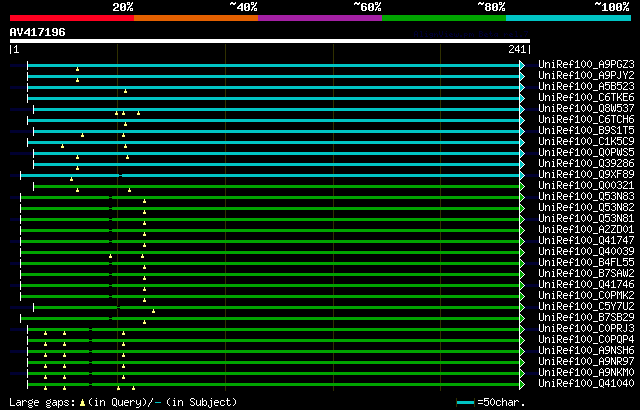
Task: Select the UniRef100_C0PMK2 label
Action: (586, 295)
